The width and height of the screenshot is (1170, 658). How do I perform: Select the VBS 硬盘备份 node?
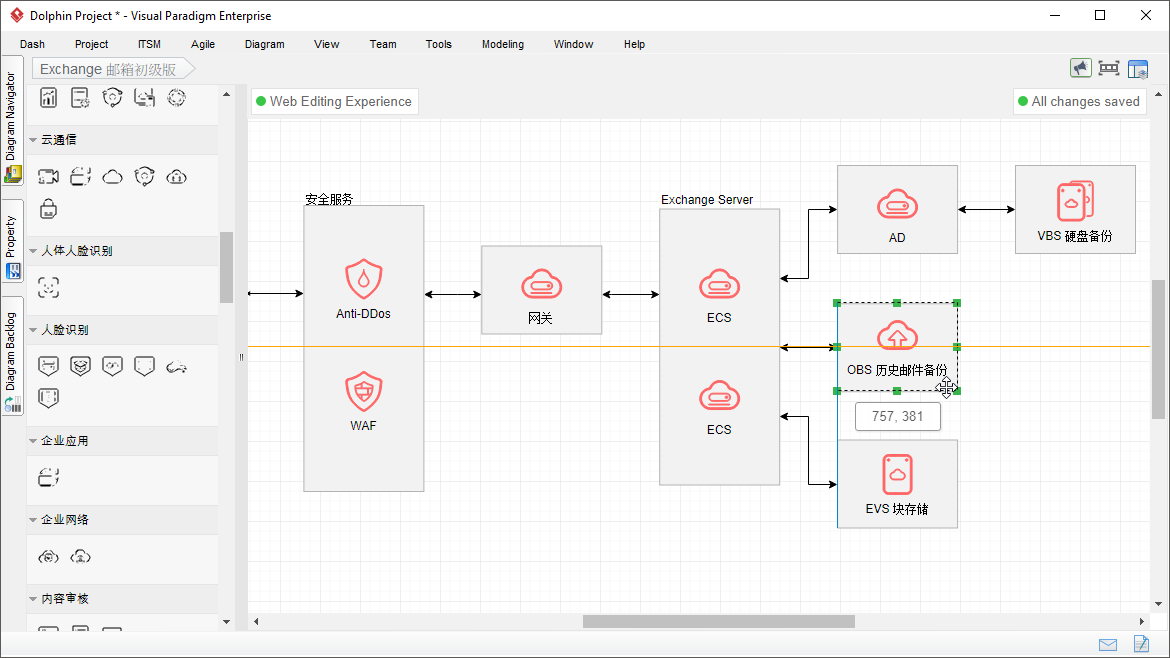tap(1075, 210)
